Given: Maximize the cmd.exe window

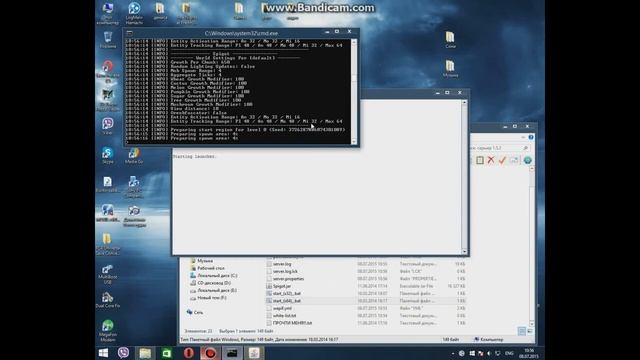Looking at the screenshot, I should 337,31.
